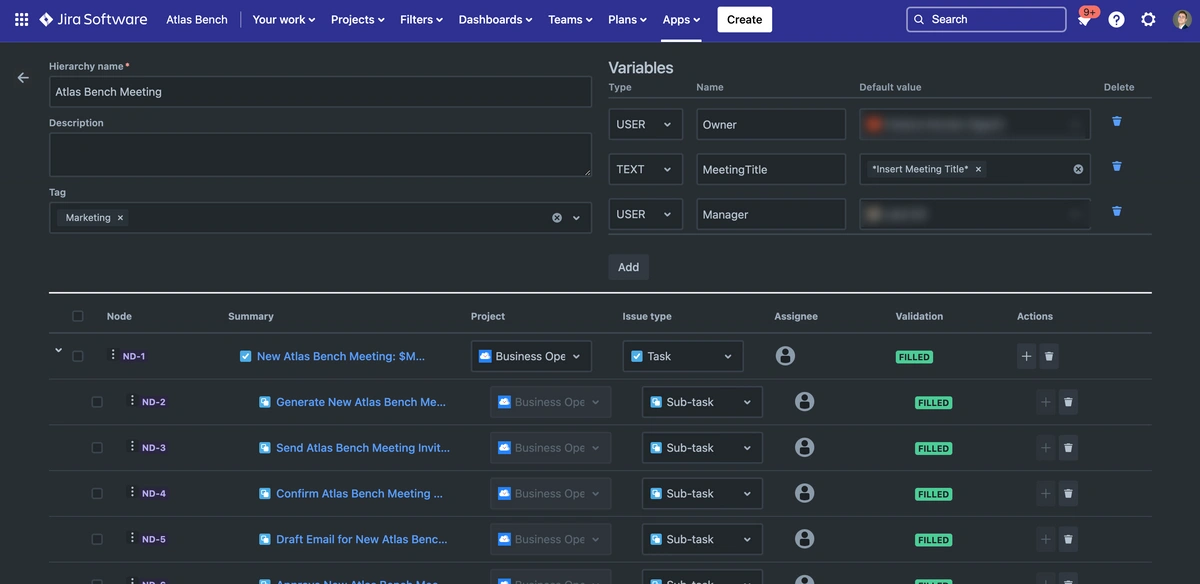
Task: Open the app switcher grid icon
Action: [21, 19]
